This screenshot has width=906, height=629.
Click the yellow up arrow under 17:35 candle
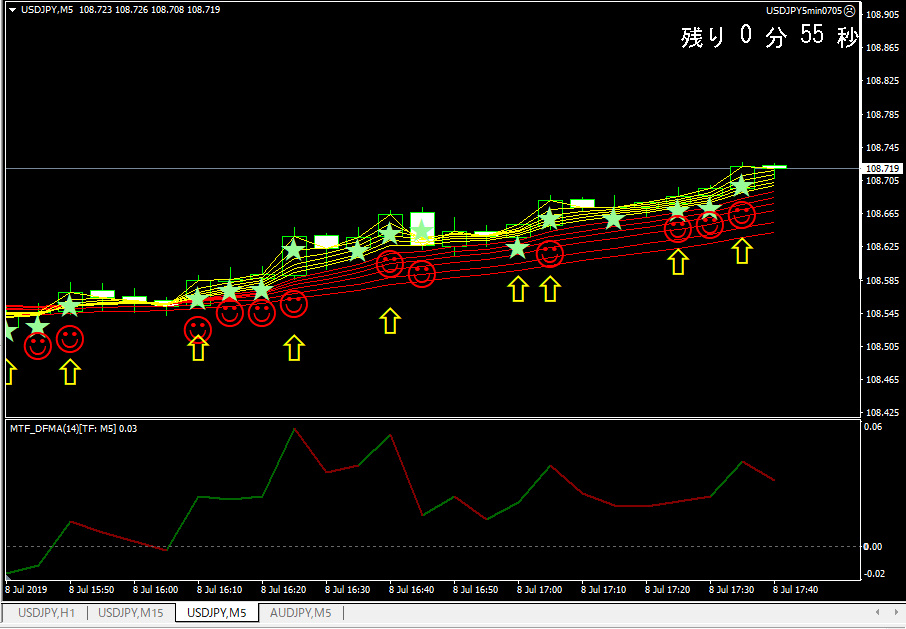pos(742,251)
